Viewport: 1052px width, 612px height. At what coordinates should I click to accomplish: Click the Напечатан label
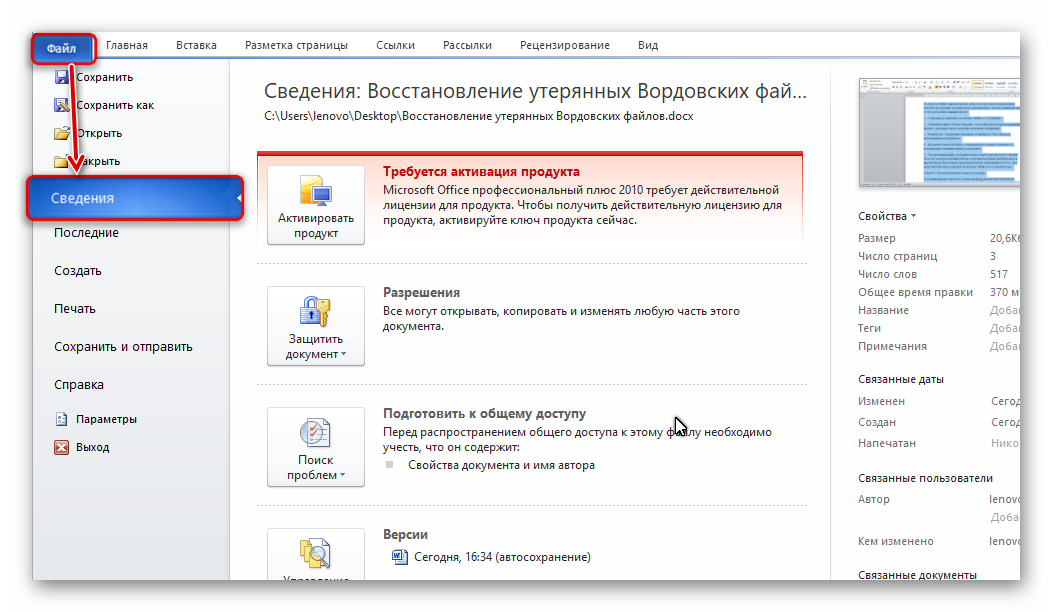887,444
